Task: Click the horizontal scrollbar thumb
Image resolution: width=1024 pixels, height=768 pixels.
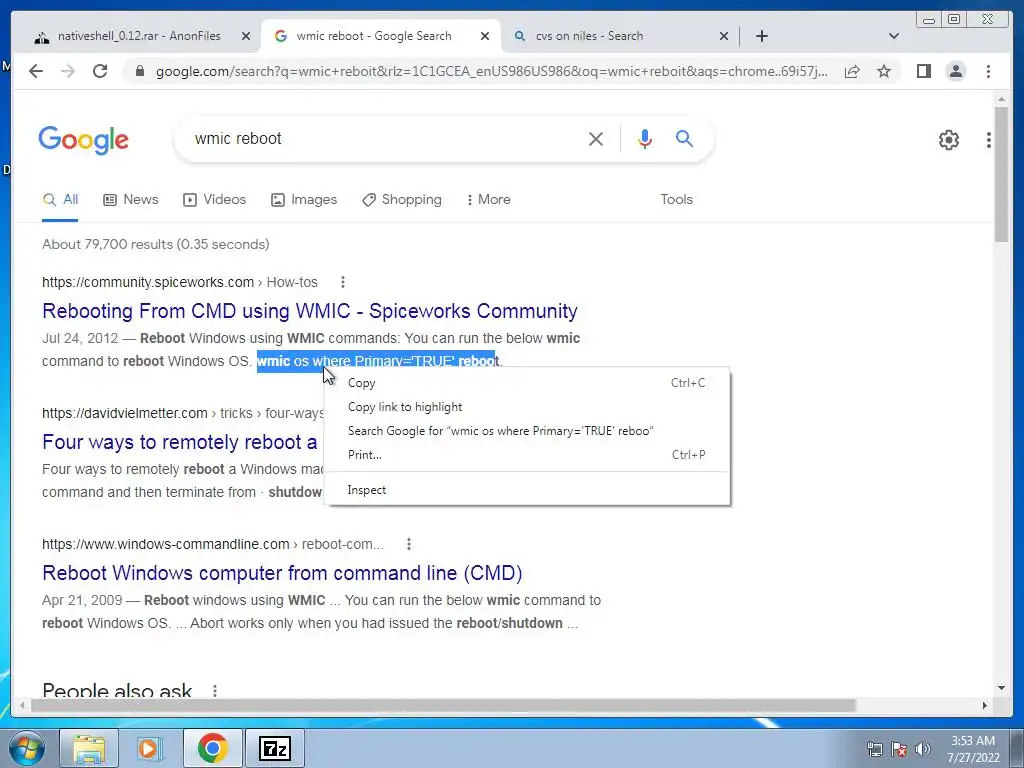Action: (443, 705)
